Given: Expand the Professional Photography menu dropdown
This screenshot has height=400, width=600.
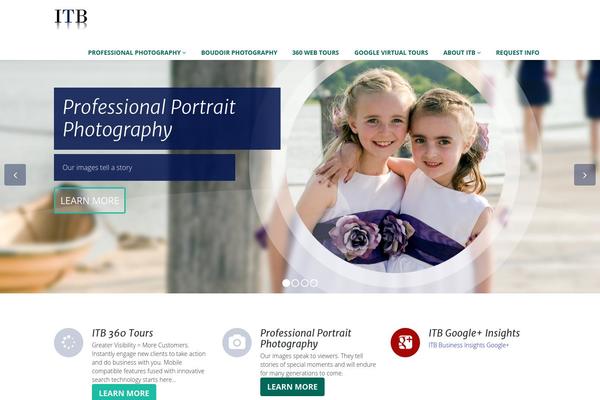Looking at the screenshot, I should (x=137, y=52).
